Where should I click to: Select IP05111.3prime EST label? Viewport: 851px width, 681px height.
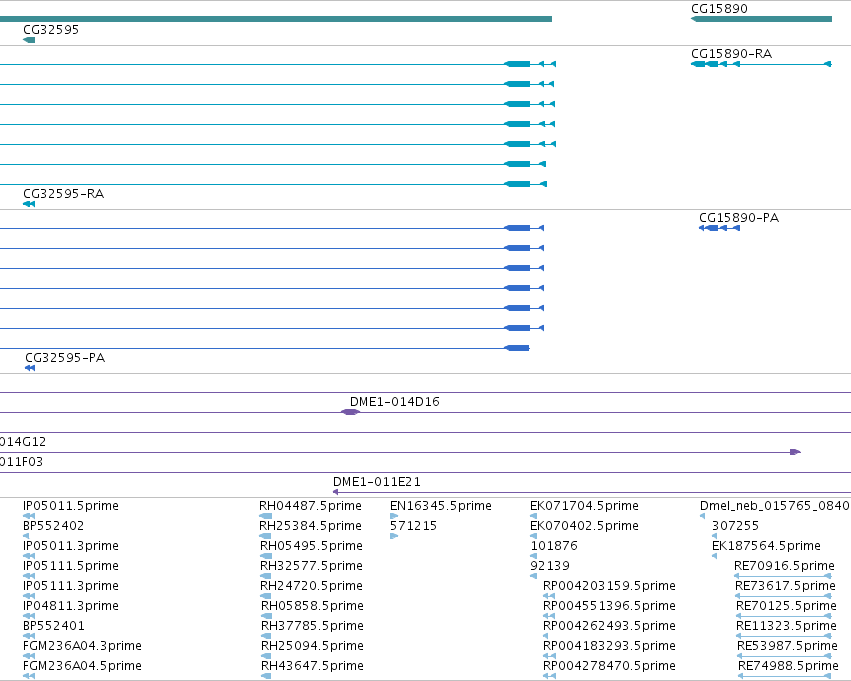(x=71, y=586)
